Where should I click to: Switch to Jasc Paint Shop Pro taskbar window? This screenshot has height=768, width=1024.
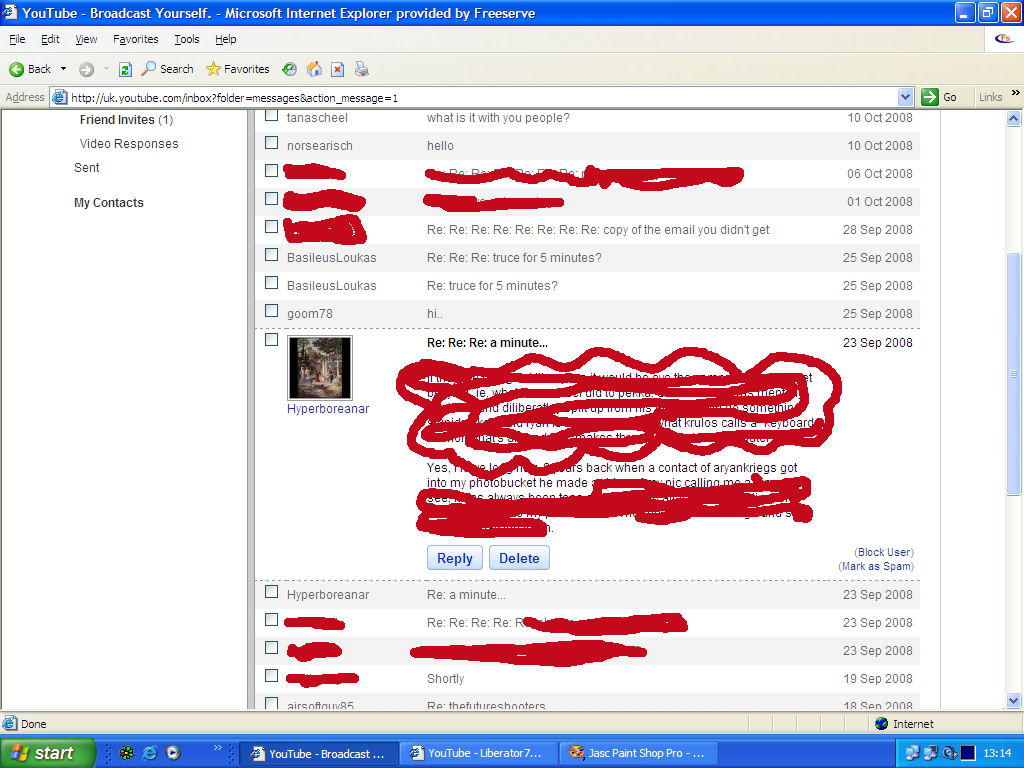(x=638, y=753)
